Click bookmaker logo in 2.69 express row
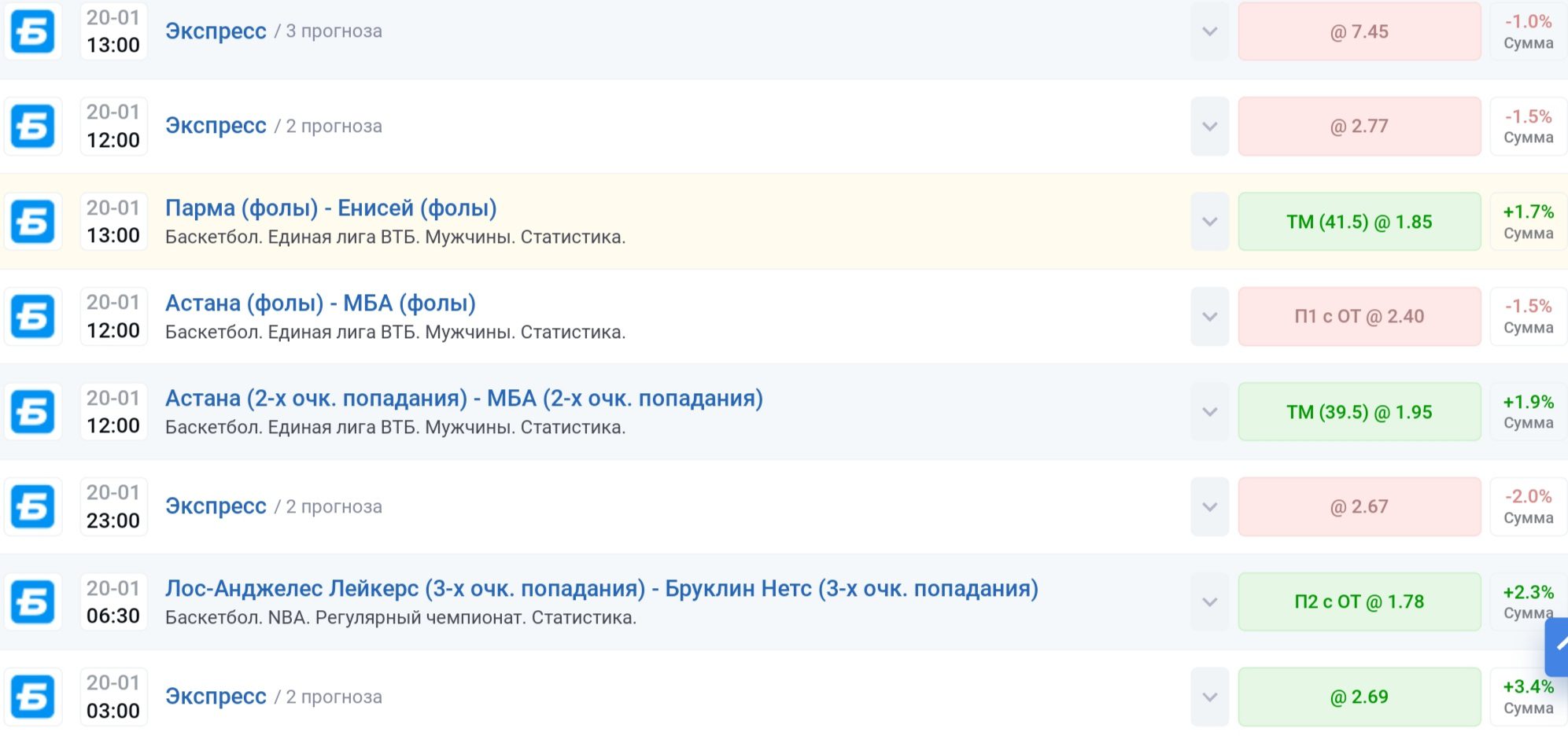 click(x=33, y=697)
